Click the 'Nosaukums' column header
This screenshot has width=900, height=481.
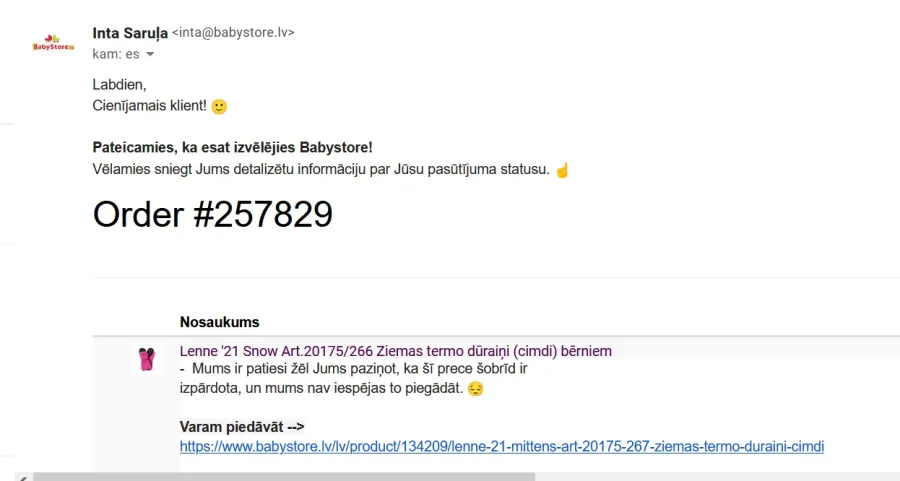click(219, 322)
